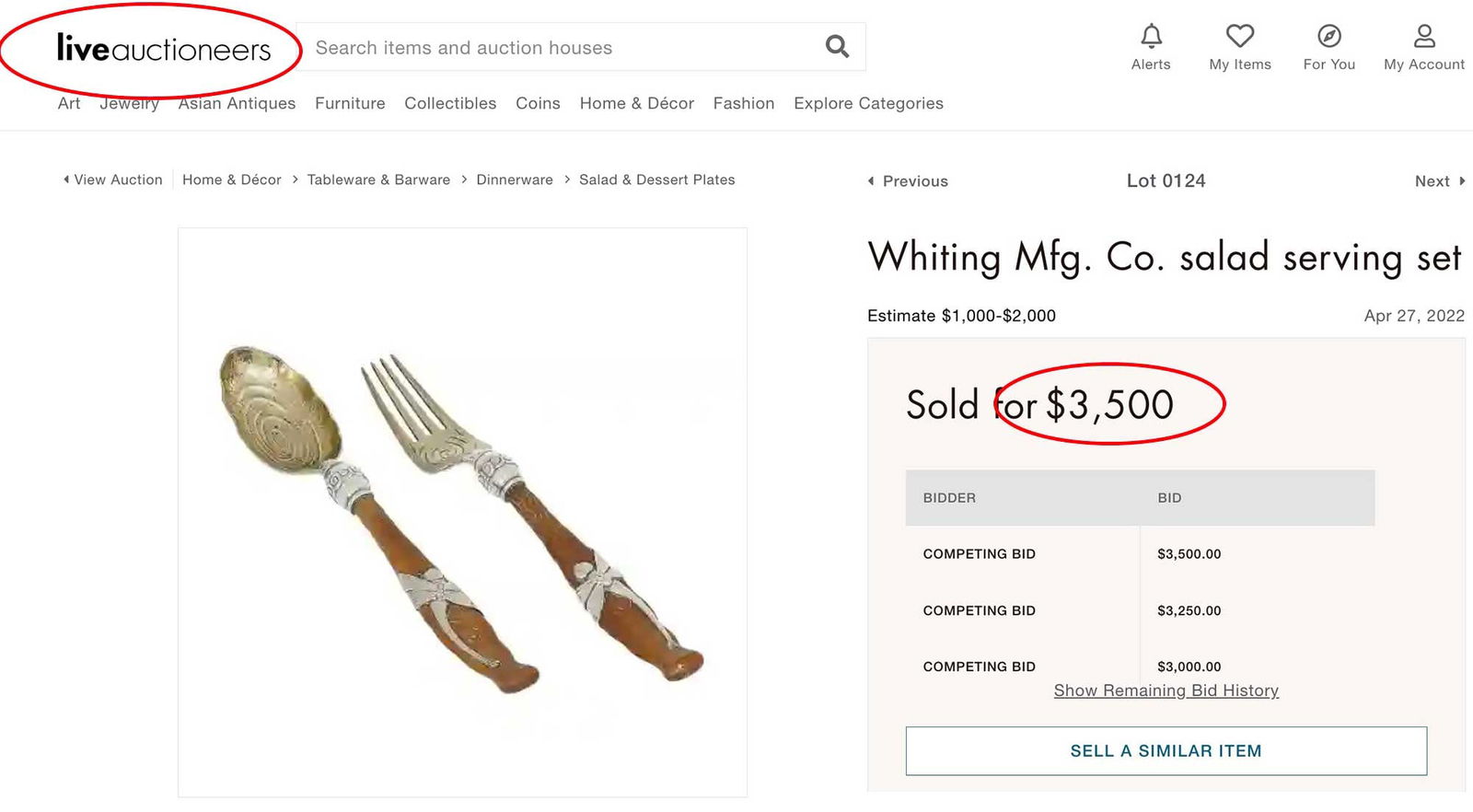Open Alerts via the bell icon
The width and height of the screenshot is (1473, 812).
click(x=1151, y=37)
